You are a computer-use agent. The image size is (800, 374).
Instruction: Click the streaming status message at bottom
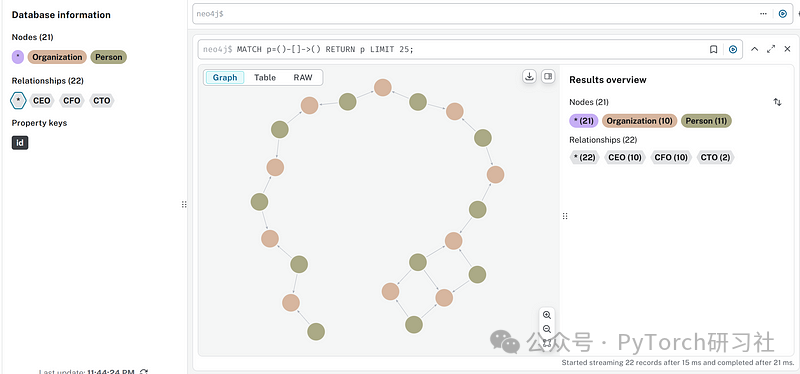click(x=678, y=363)
